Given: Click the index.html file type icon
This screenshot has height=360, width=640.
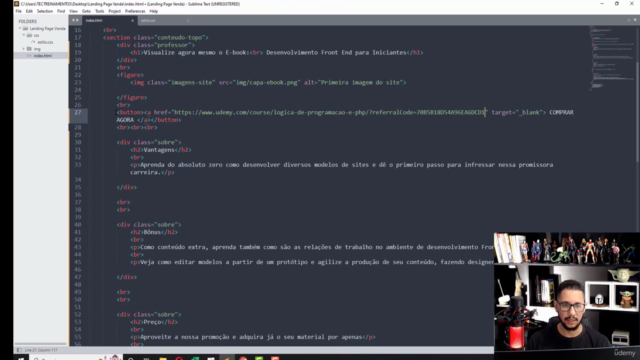Looking at the screenshot, I should (x=29, y=56).
